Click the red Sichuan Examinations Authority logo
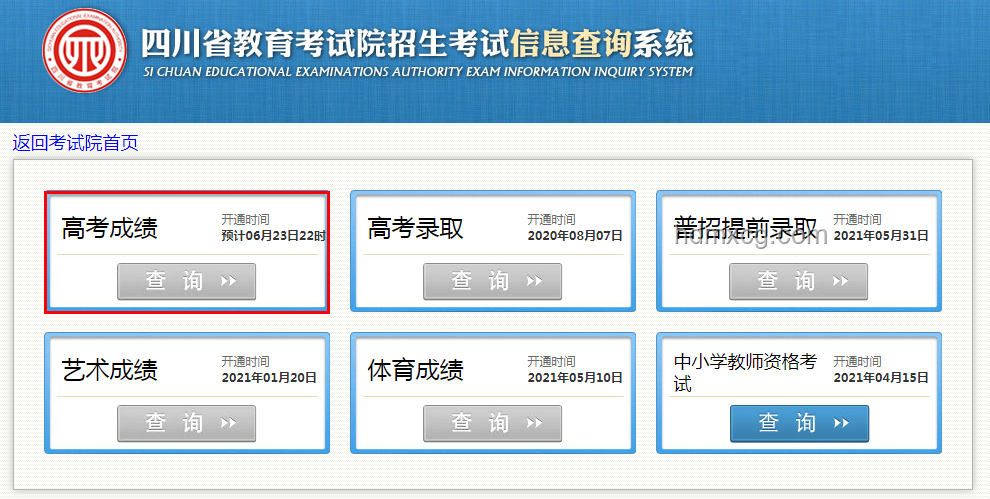This screenshot has width=990, height=499. 84,51
